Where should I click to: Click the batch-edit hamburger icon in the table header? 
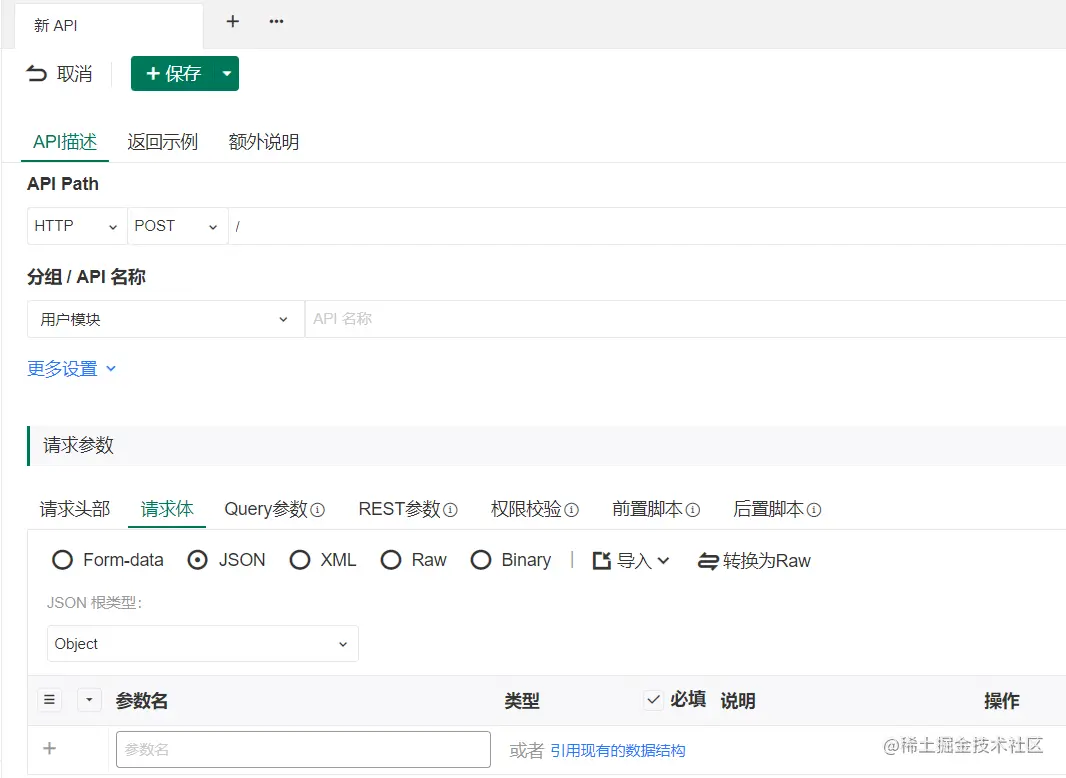49,700
